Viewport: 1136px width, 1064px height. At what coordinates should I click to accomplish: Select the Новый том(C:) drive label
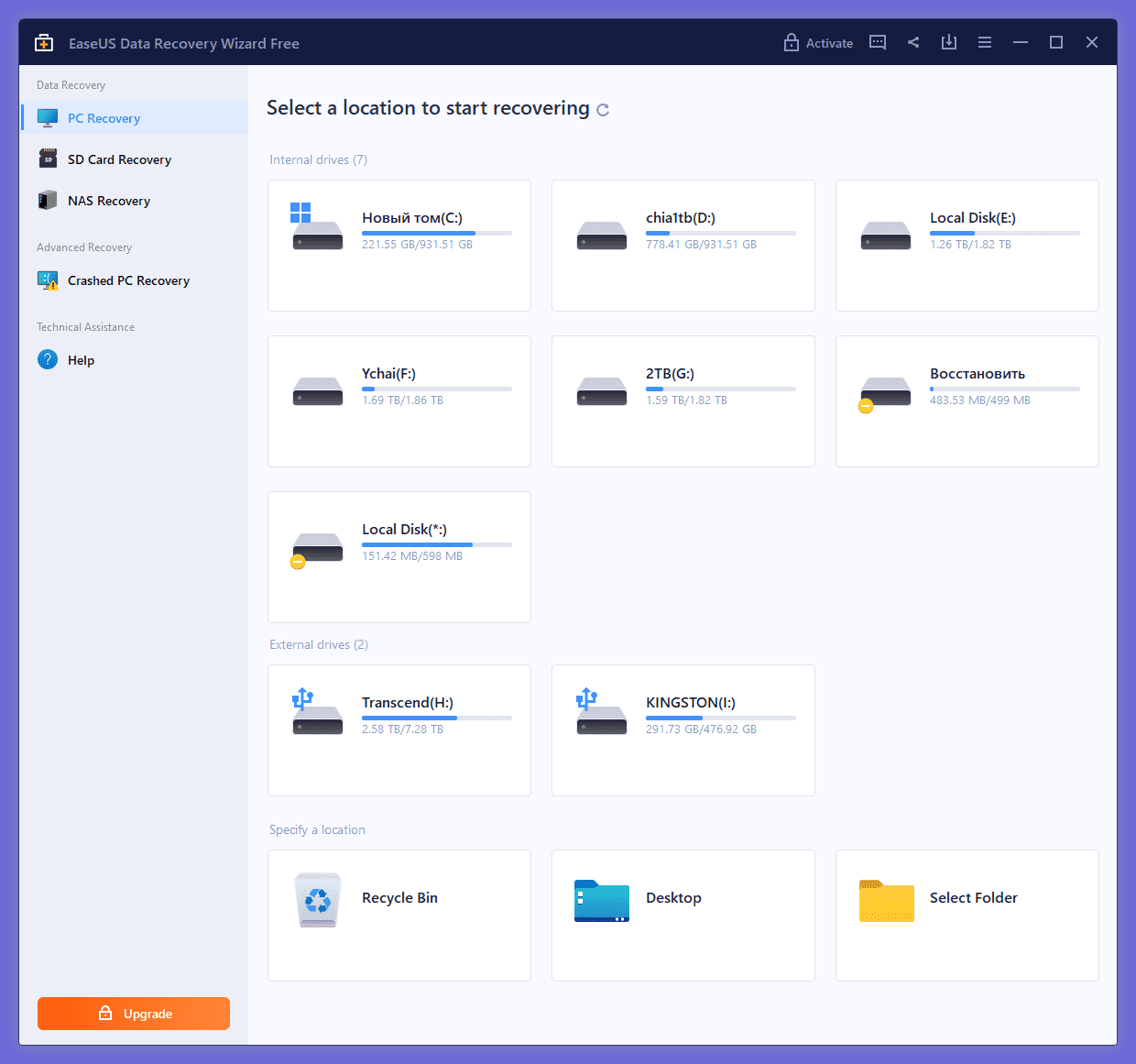coord(412,218)
